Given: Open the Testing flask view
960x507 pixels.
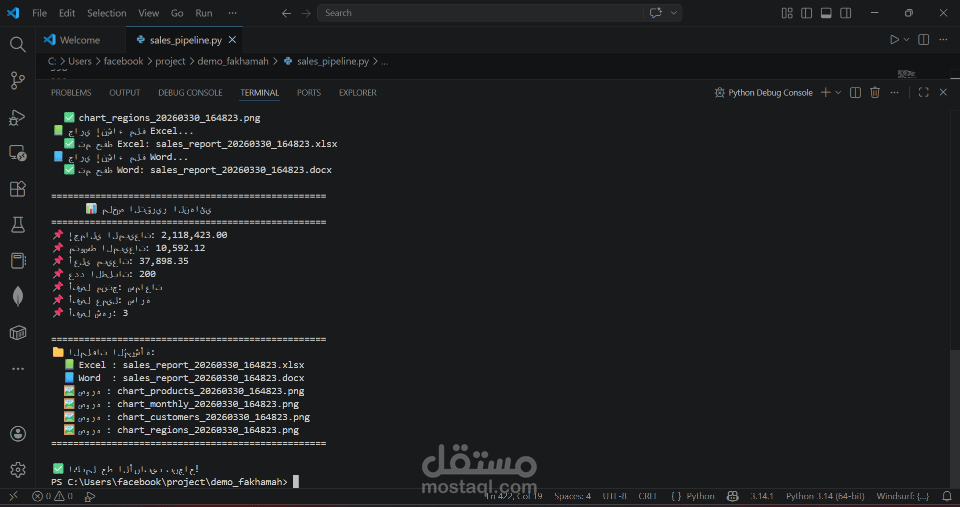Looking at the screenshot, I should click(18, 225).
